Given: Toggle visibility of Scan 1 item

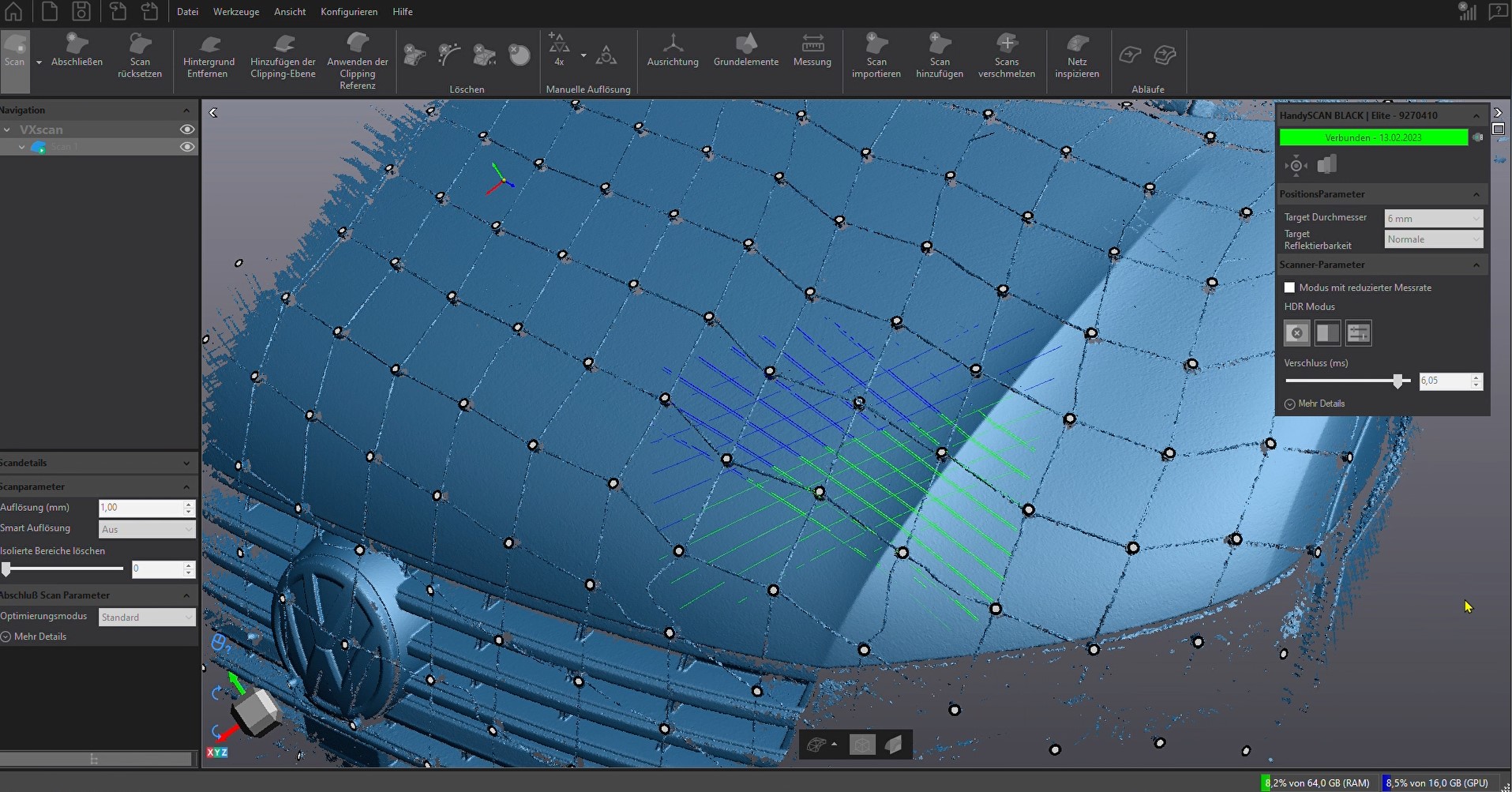Looking at the screenshot, I should coord(187,147).
